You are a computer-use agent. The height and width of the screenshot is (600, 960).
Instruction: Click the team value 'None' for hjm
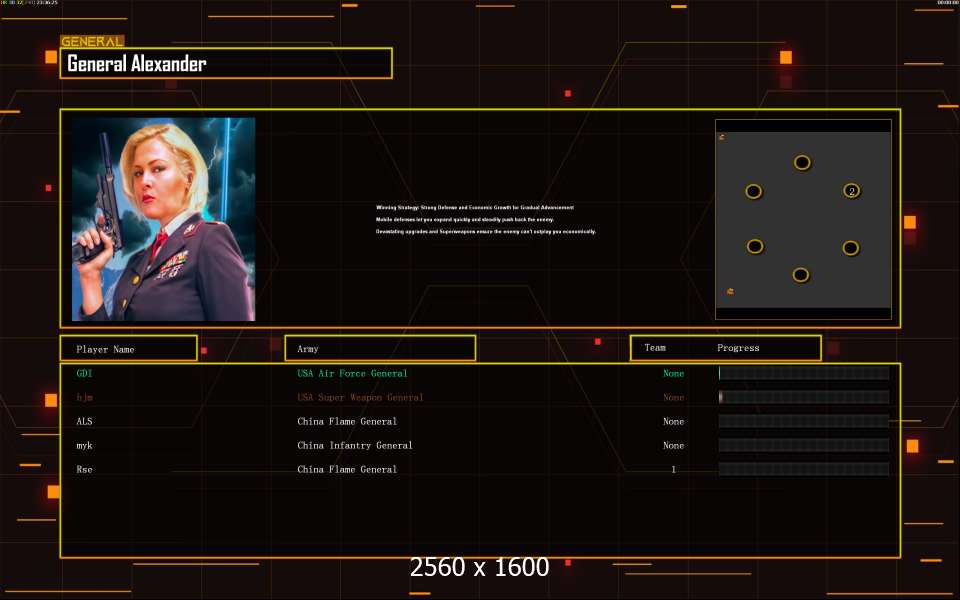[x=673, y=397]
